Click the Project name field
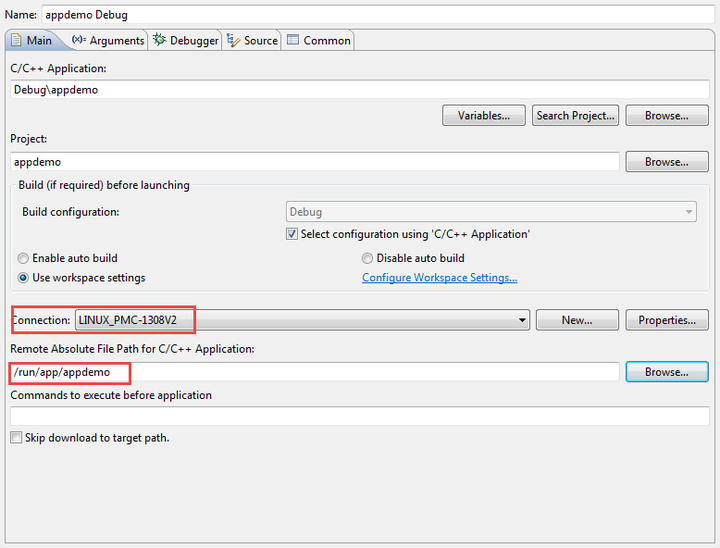This screenshot has width=720, height=548. pyautogui.click(x=315, y=162)
